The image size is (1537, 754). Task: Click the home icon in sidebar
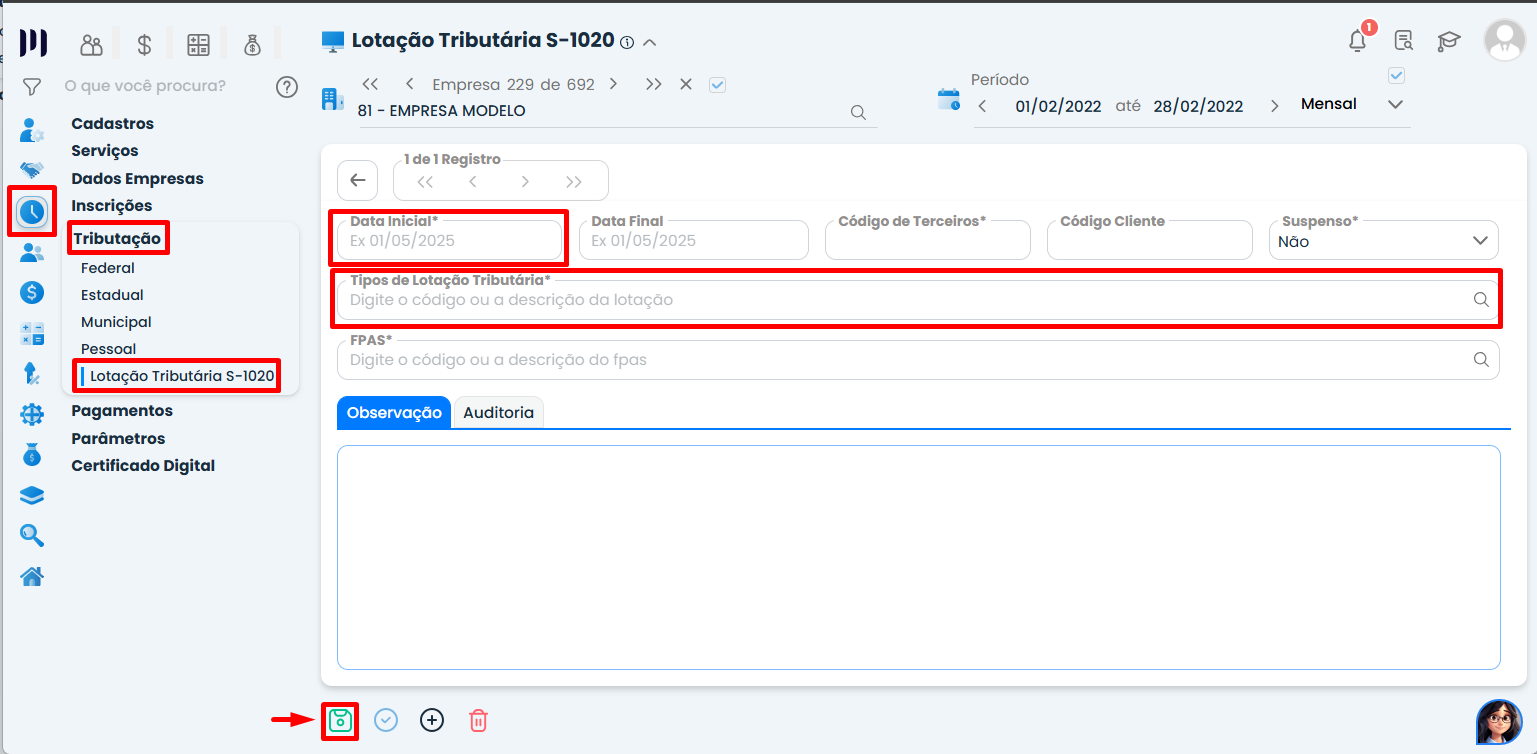point(32,576)
